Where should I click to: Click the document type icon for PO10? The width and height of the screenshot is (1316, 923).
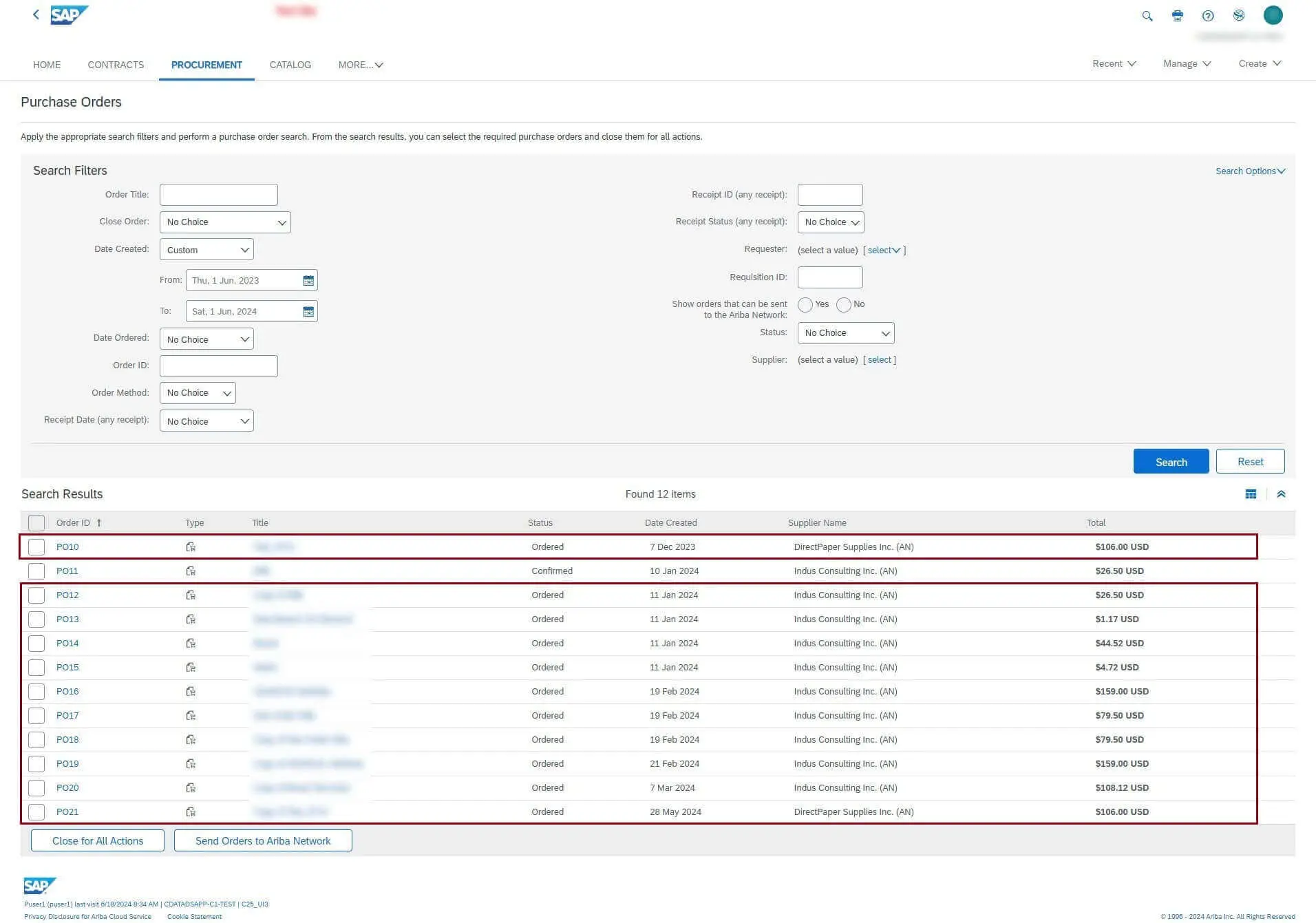[191, 547]
